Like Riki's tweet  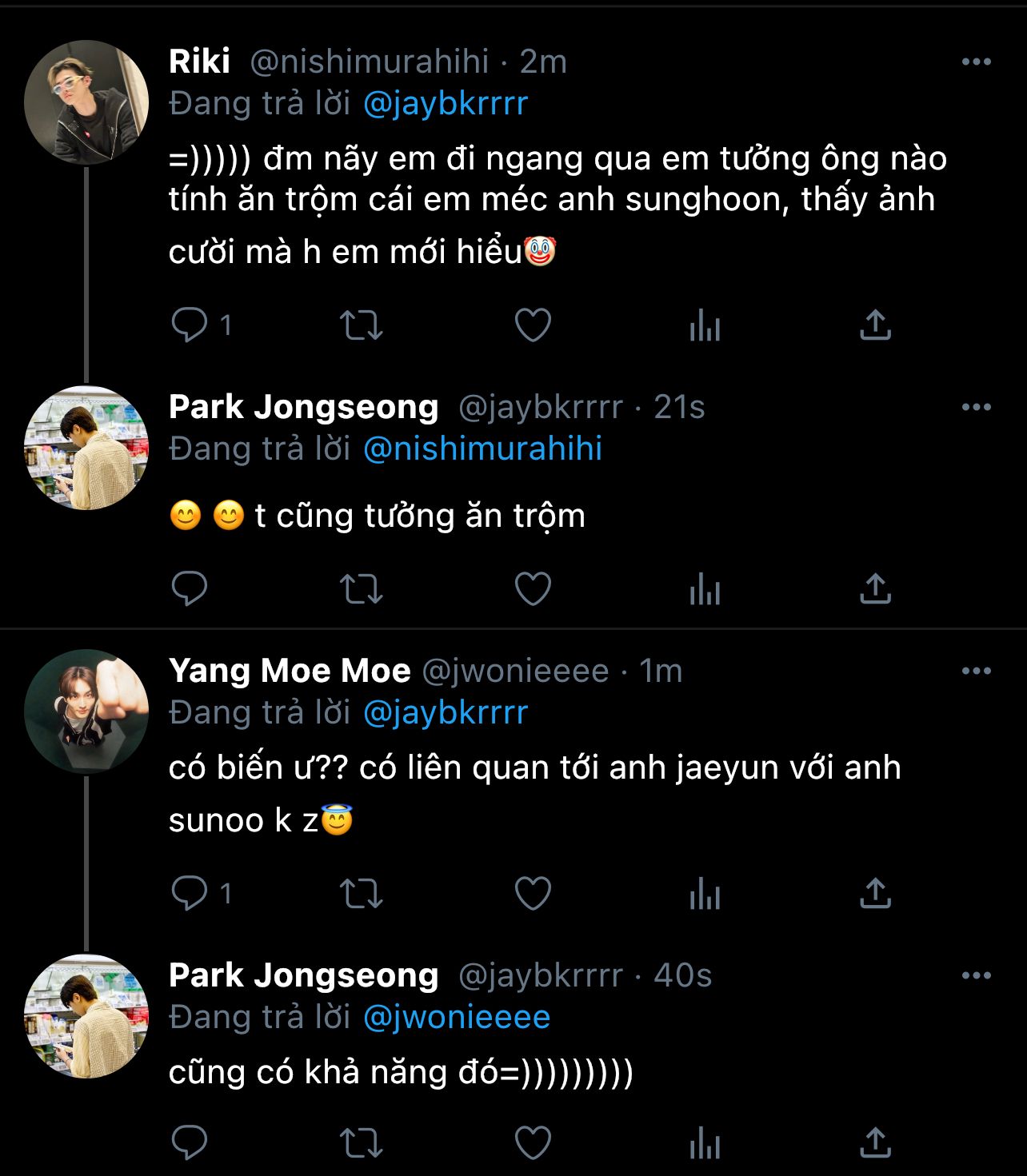[x=533, y=325]
